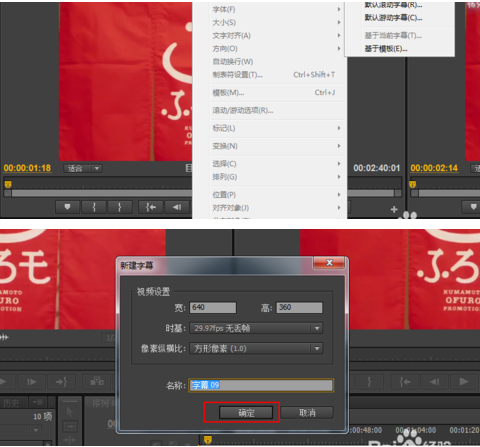480x447 pixels.
Task: Click Step Forward button behind dialog
Action: (32, 382)
